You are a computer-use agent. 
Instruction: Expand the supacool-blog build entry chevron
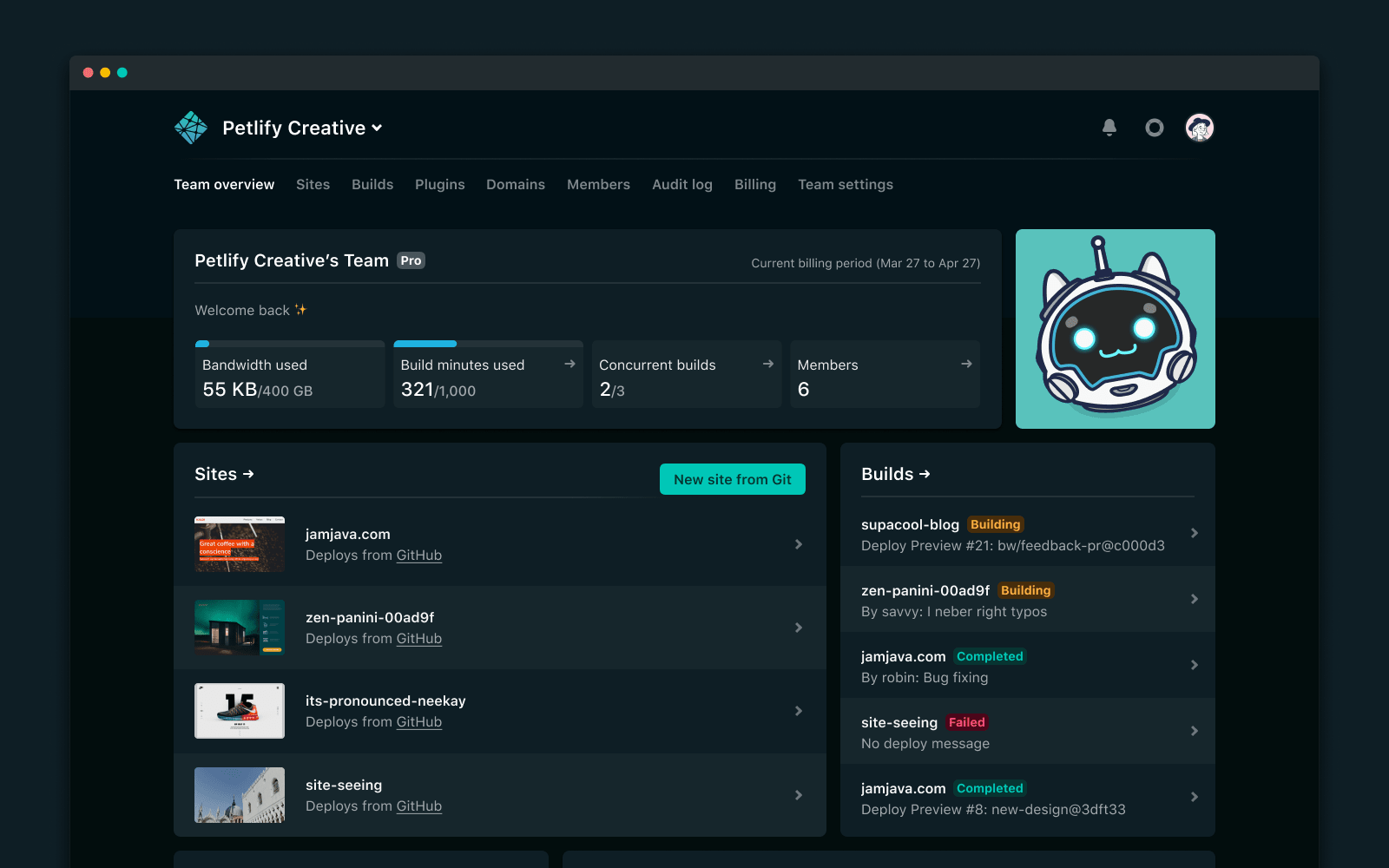[x=1195, y=534]
